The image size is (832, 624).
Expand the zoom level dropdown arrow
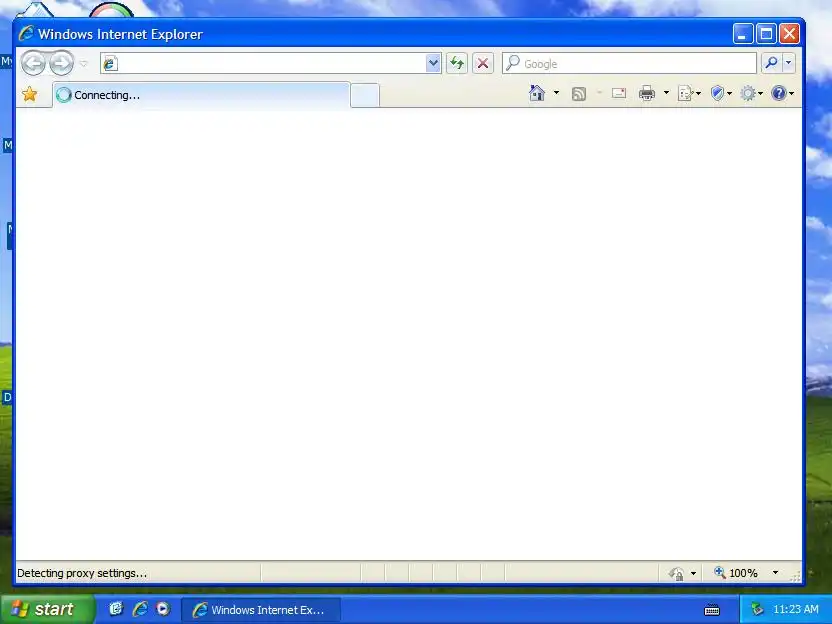coord(775,573)
